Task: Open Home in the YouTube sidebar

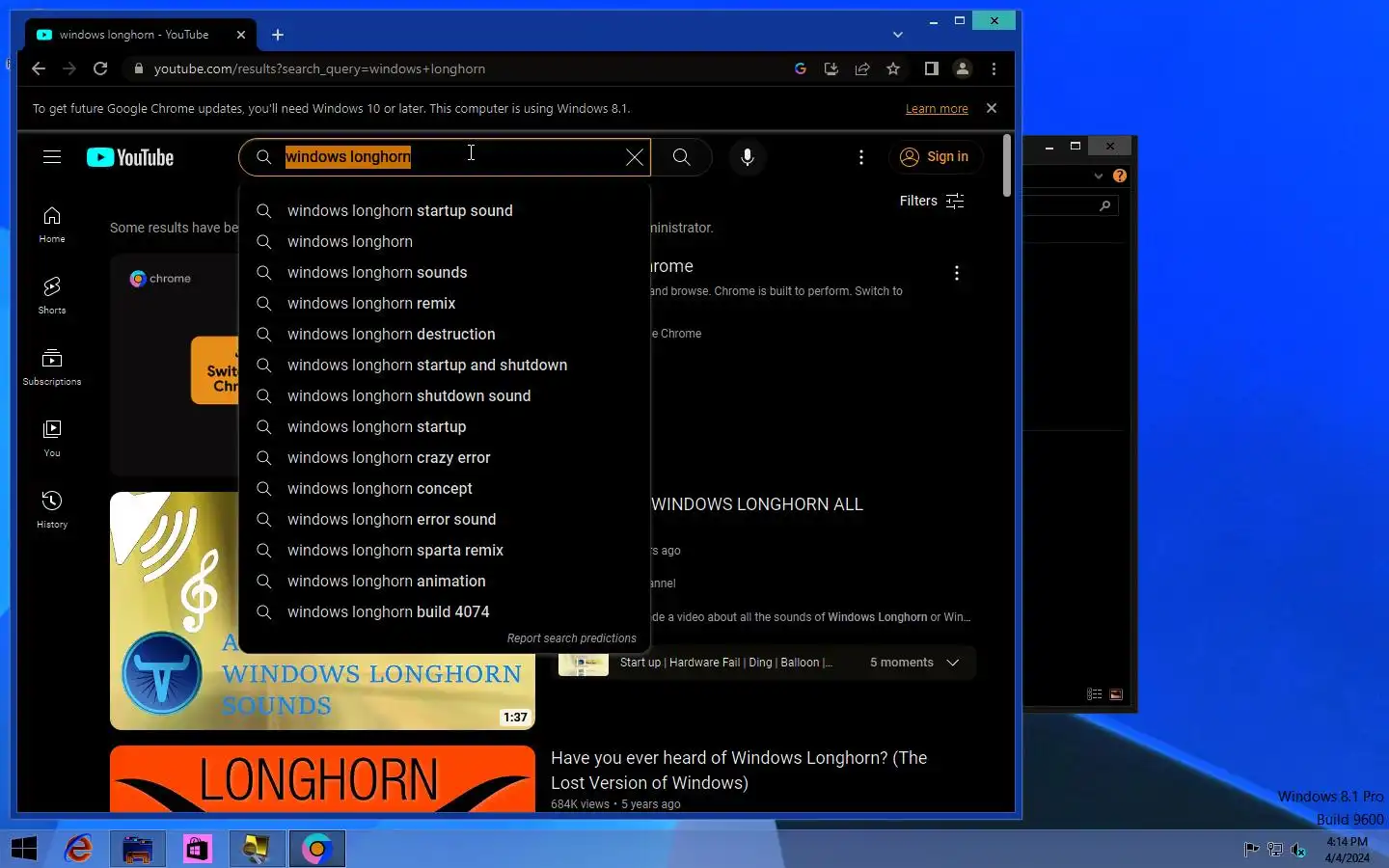Action: point(52,225)
